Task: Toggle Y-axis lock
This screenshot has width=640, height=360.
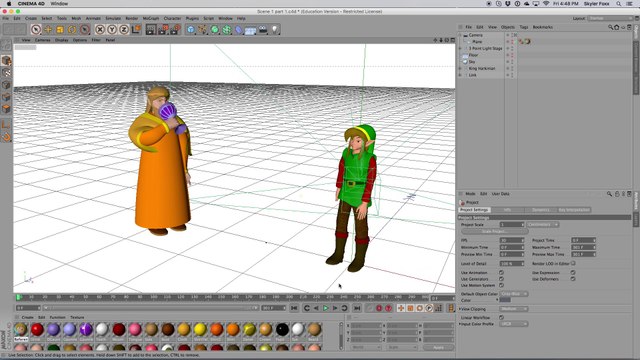Action: (112, 29)
